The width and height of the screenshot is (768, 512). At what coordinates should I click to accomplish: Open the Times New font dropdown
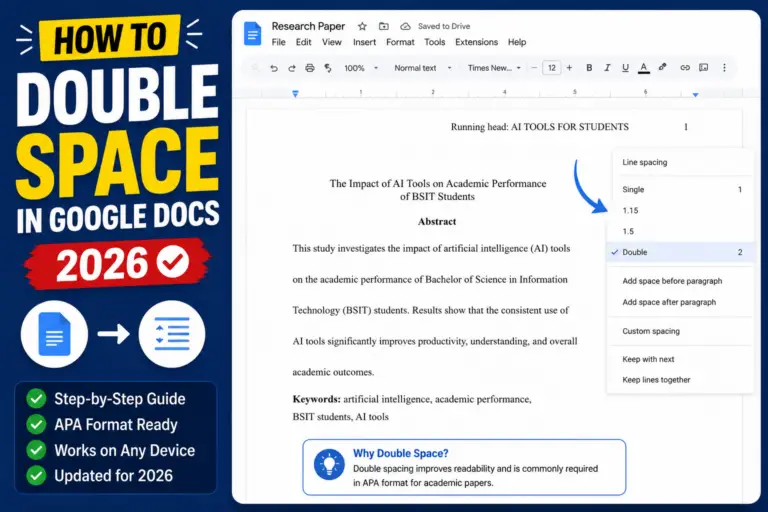tap(494, 68)
